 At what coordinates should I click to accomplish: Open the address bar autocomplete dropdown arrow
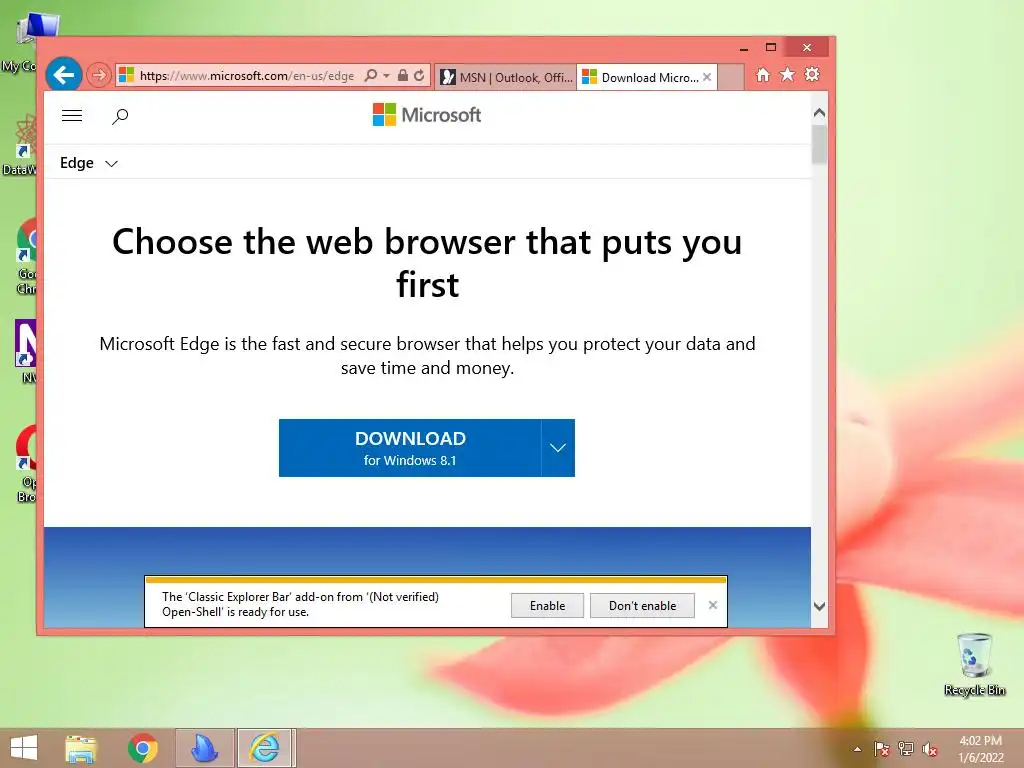click(386, 76)
